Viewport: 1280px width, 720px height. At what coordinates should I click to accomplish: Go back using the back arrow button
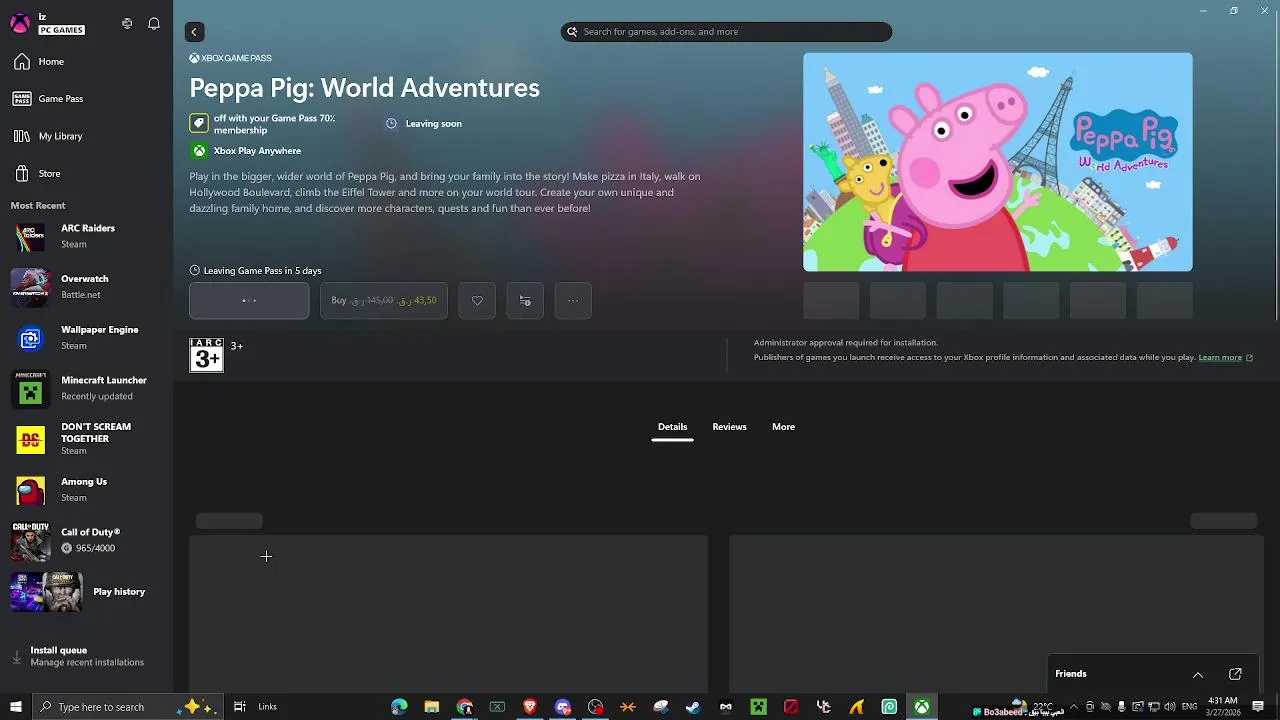(194, 32)
